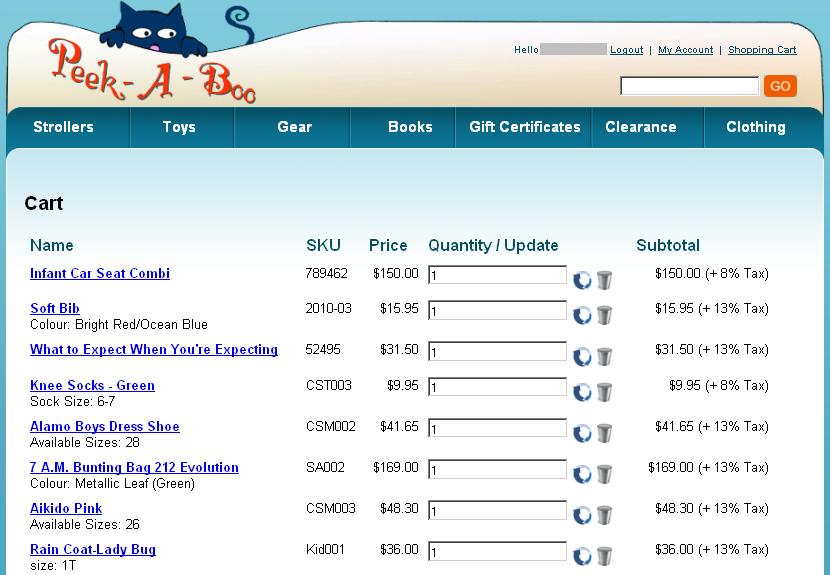Click quantity field for 7 A.M. Bunting Bag
This screenshot has height=575, width=830.
pyautogui.click(x=498, y=469)
